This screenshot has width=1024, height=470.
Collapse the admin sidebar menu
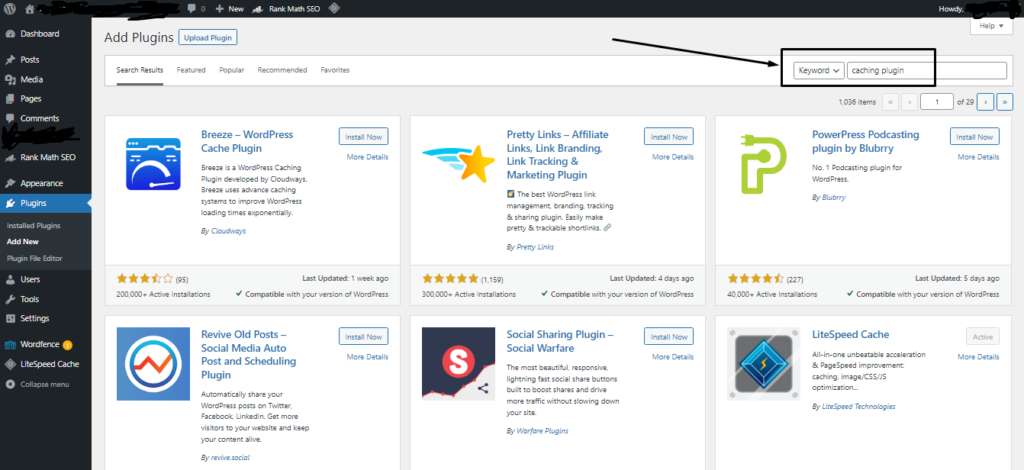[46, 384]
